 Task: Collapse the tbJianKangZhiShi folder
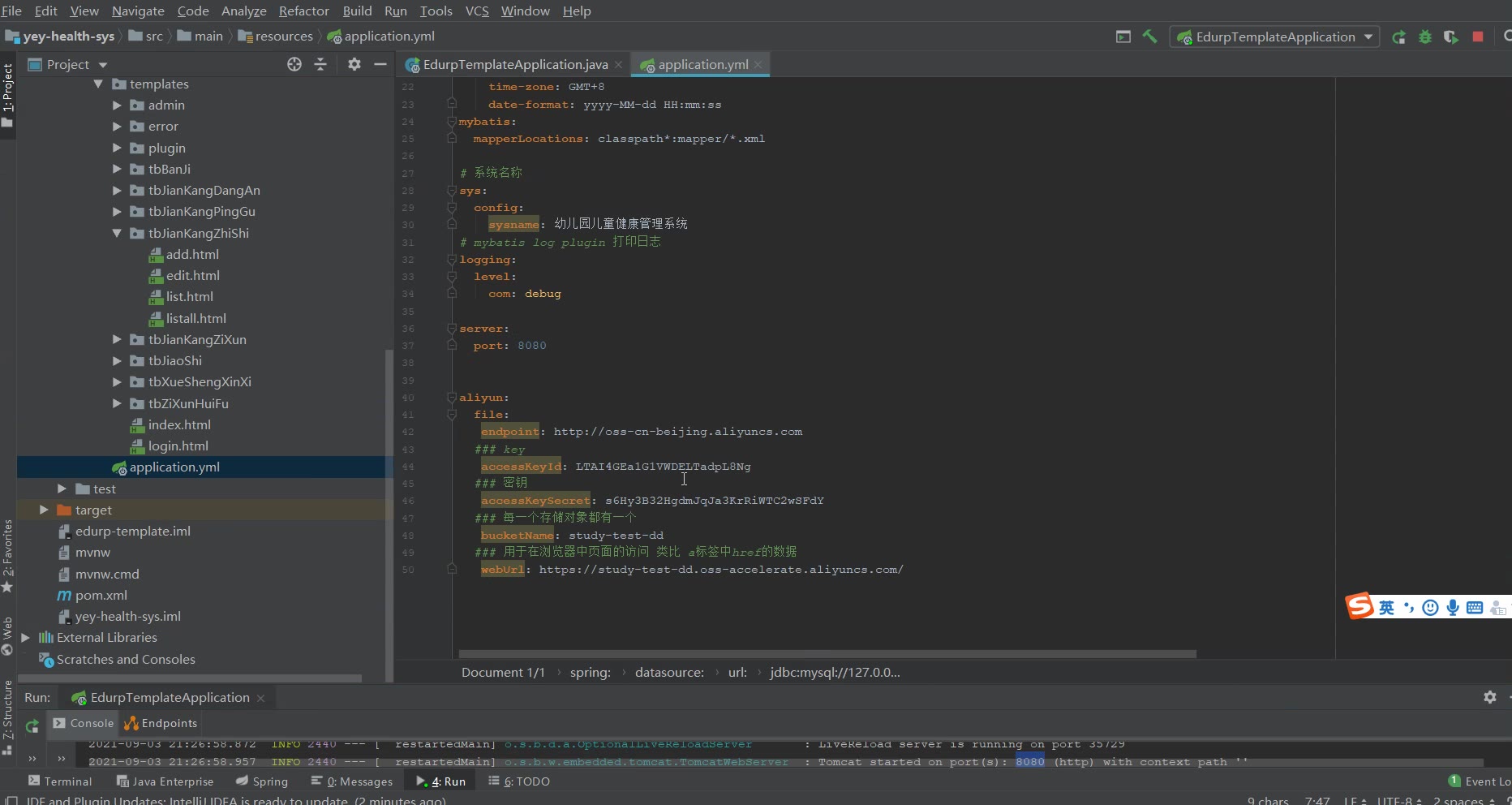117,233
